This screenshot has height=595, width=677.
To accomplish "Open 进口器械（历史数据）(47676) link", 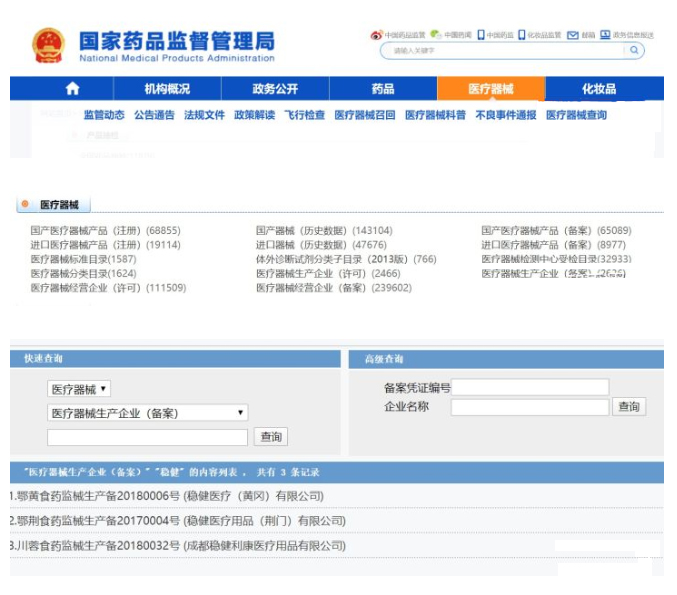I will [x=321, y=245].
